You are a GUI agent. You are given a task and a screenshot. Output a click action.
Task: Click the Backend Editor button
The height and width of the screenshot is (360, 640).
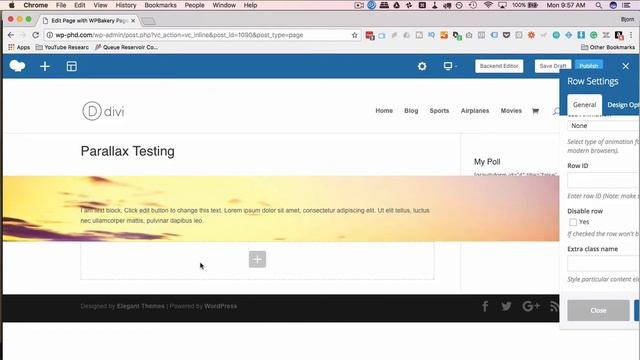[x=499, y=66]
